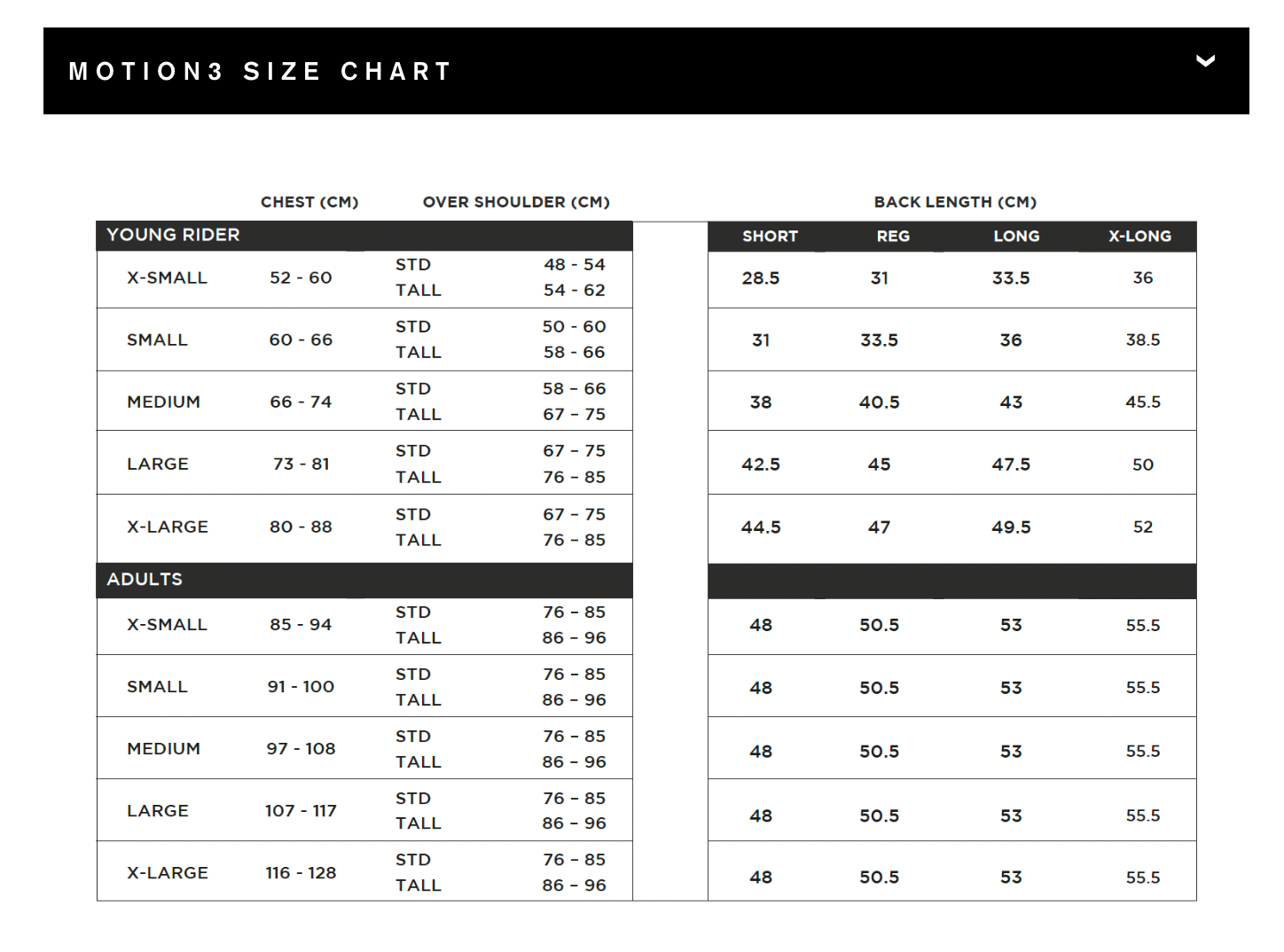Click the OVER SHOULDER (CM) column heading
Screen dimensions: 1284x952
pos(516,202)
